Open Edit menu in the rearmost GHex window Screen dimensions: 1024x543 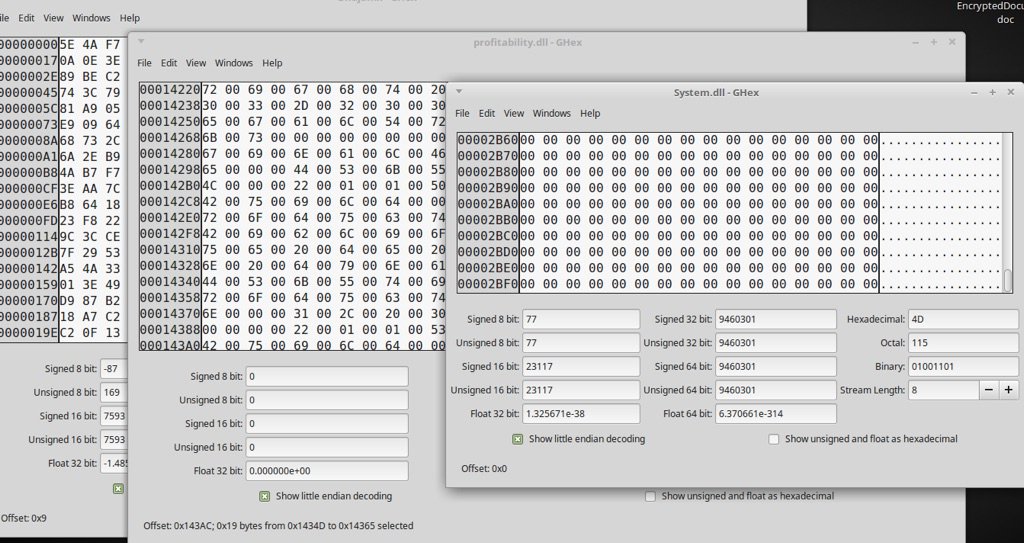(26, 18)
